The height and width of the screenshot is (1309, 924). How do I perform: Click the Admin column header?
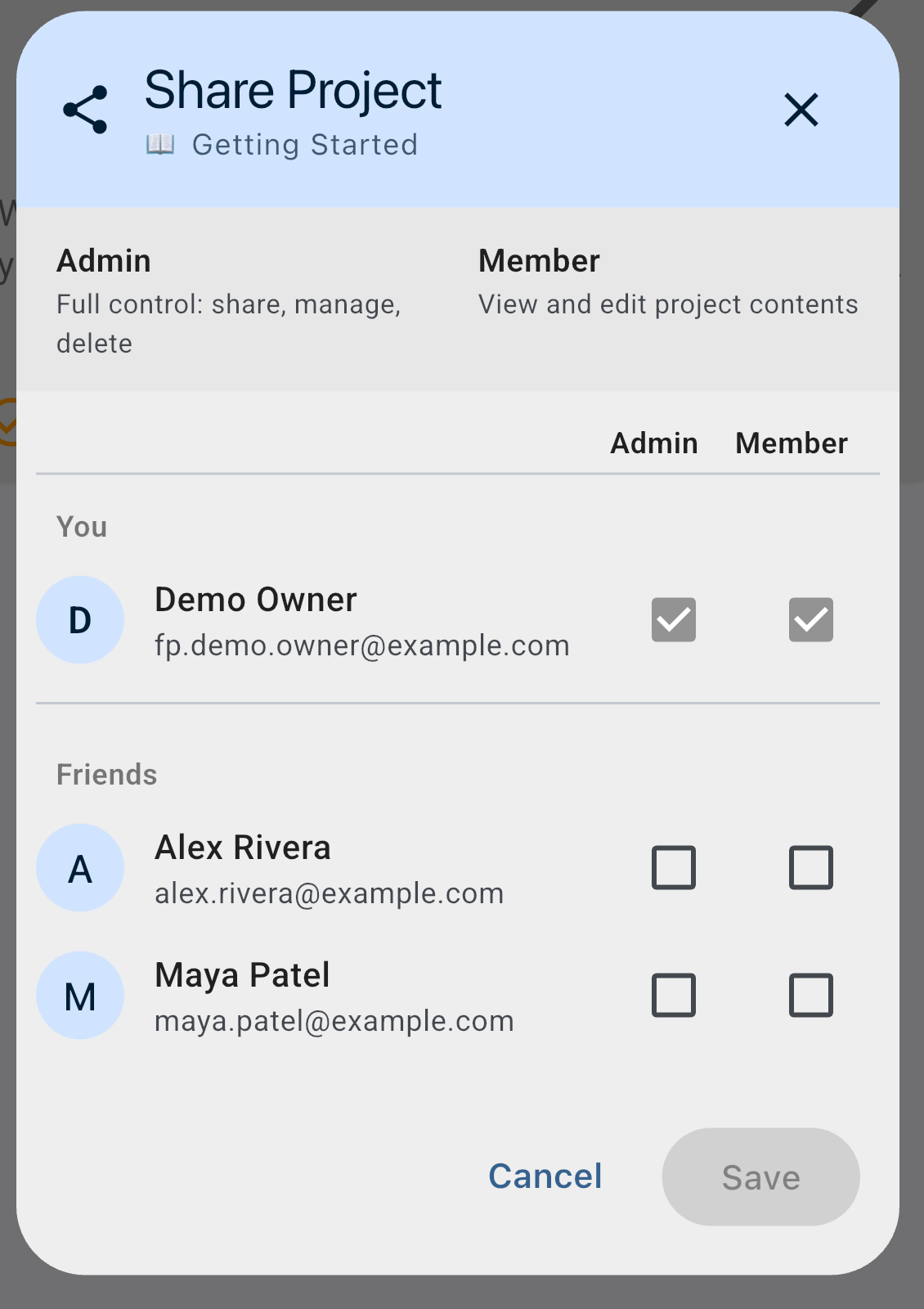pos(654,443)
